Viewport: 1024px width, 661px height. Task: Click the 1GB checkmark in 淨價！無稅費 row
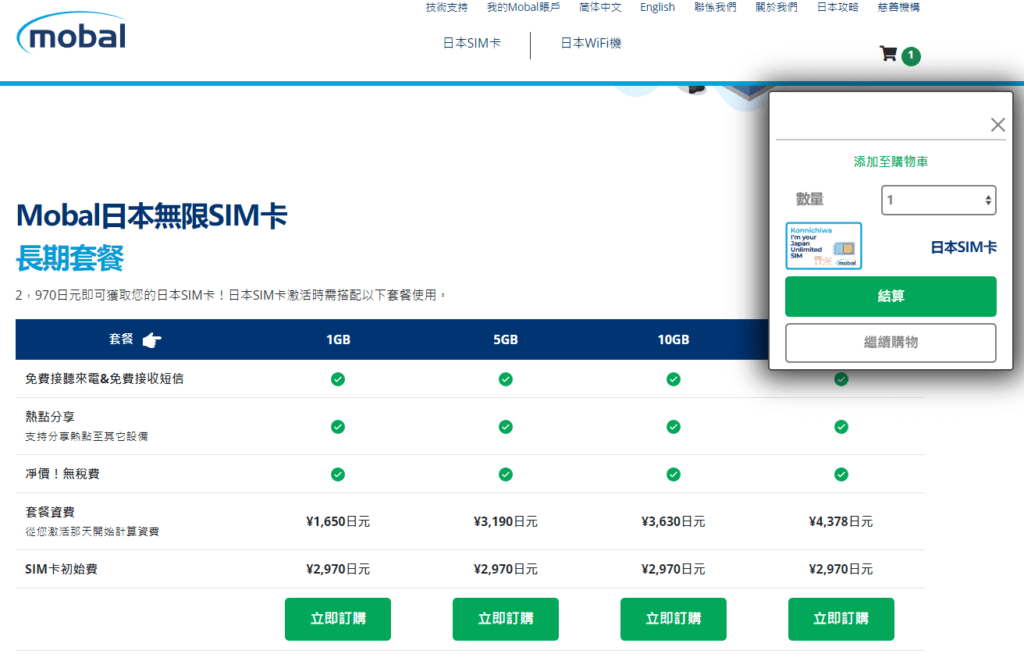pyautogui.click(x=338, y=475)
